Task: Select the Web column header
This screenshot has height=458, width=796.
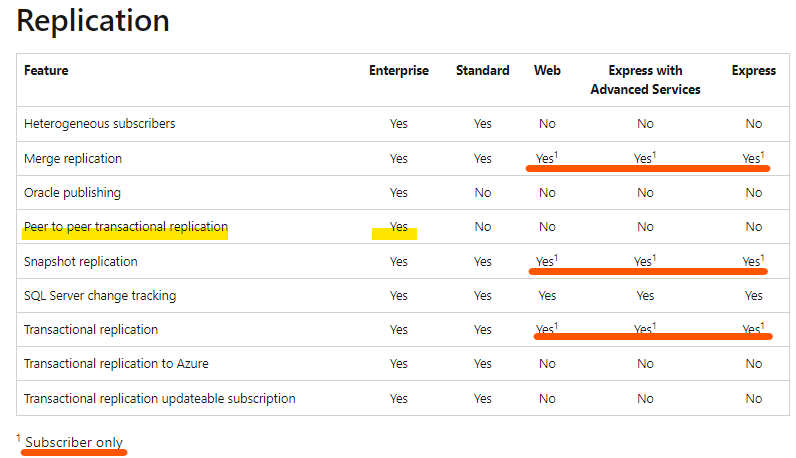Action: coord(547,71)
